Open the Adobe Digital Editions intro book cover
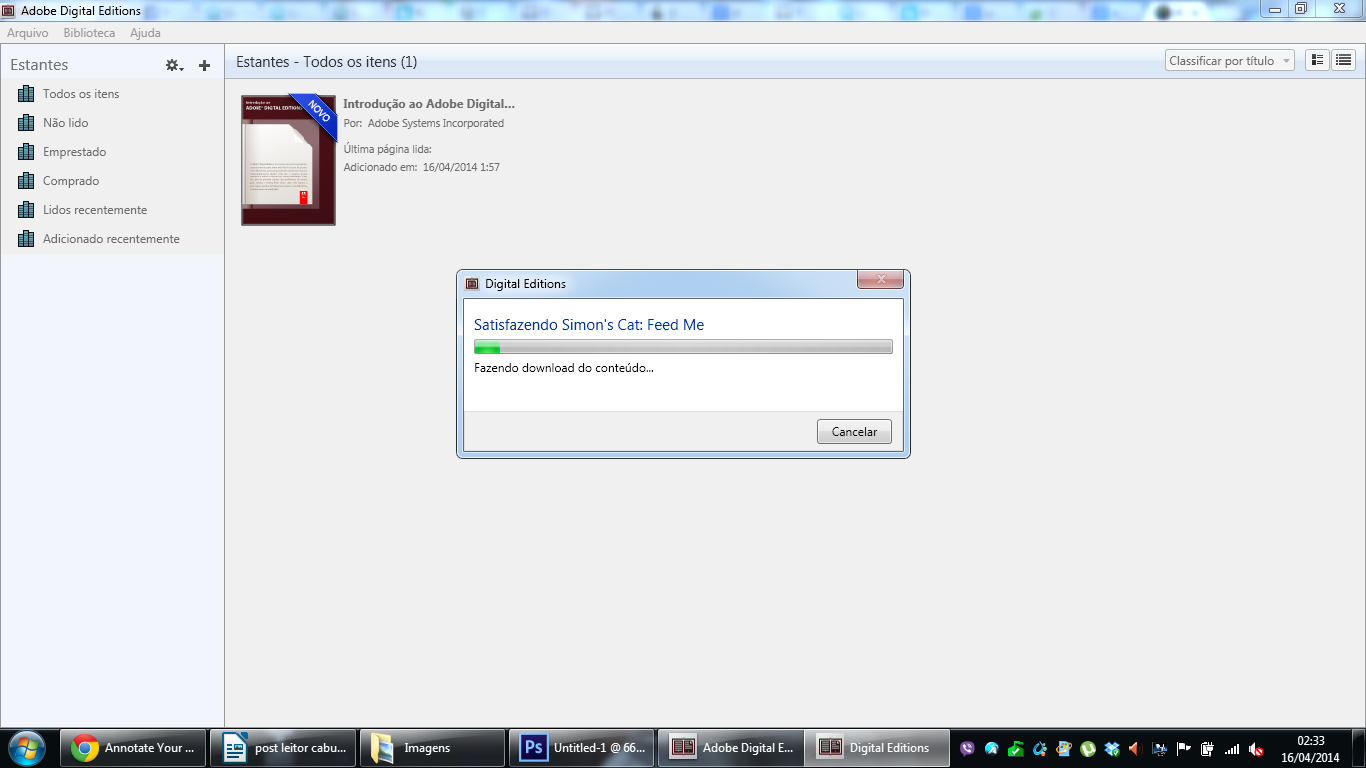This screenshot has width=1366, height=768. click(x=288, y=161)
